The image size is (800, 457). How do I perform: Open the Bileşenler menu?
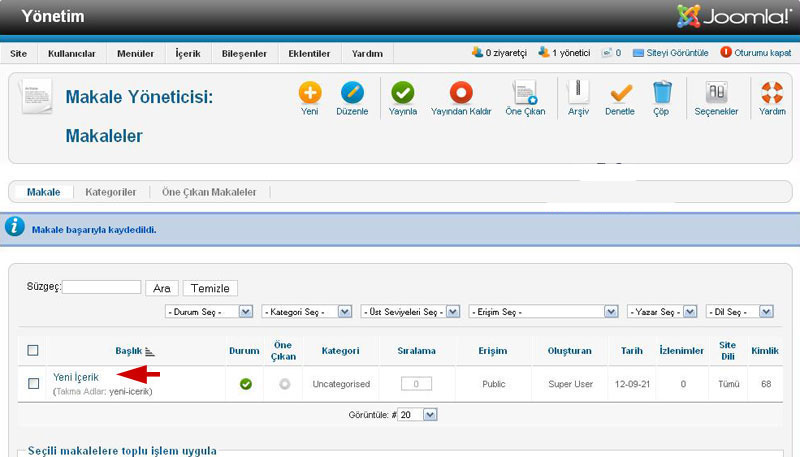[244, 54]
